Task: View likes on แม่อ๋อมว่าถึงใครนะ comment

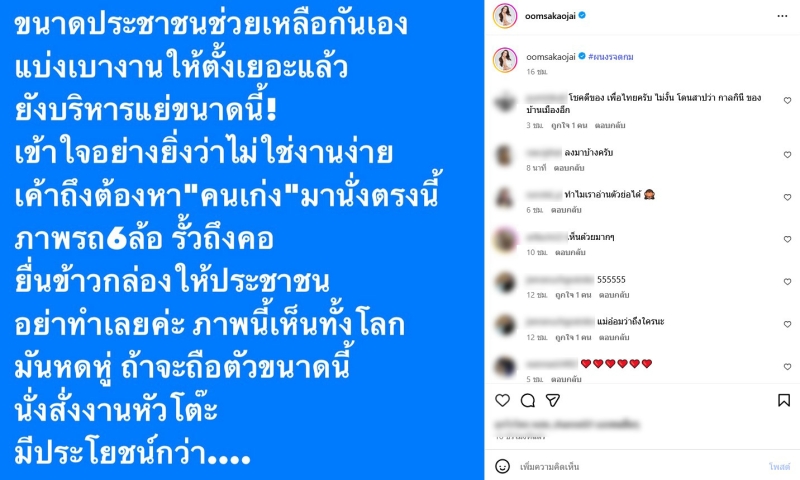Action: coord(571,337)
